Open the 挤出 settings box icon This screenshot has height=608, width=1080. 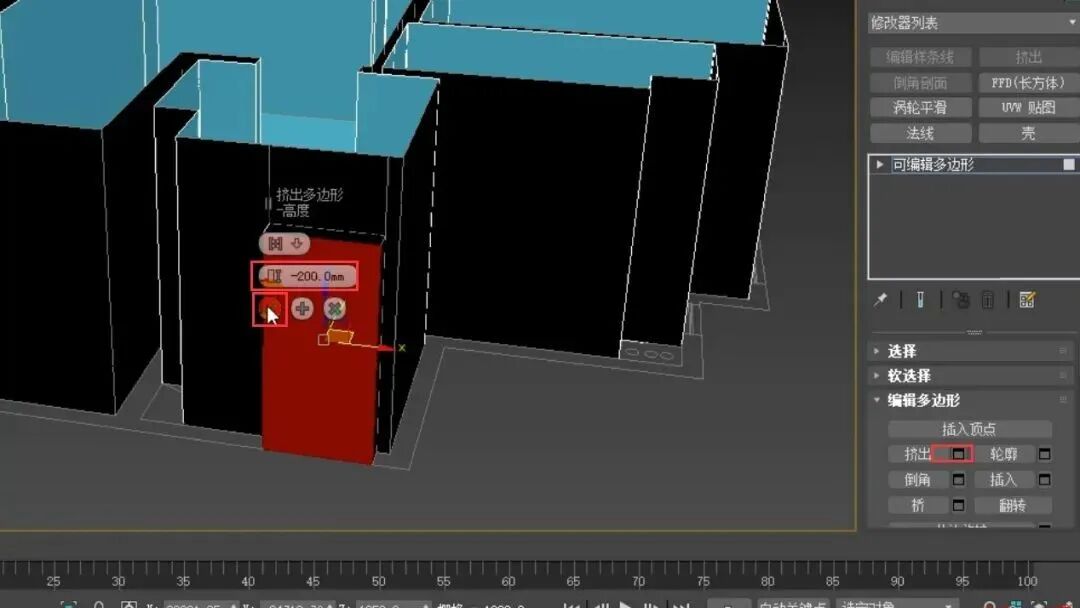(958, 454)
